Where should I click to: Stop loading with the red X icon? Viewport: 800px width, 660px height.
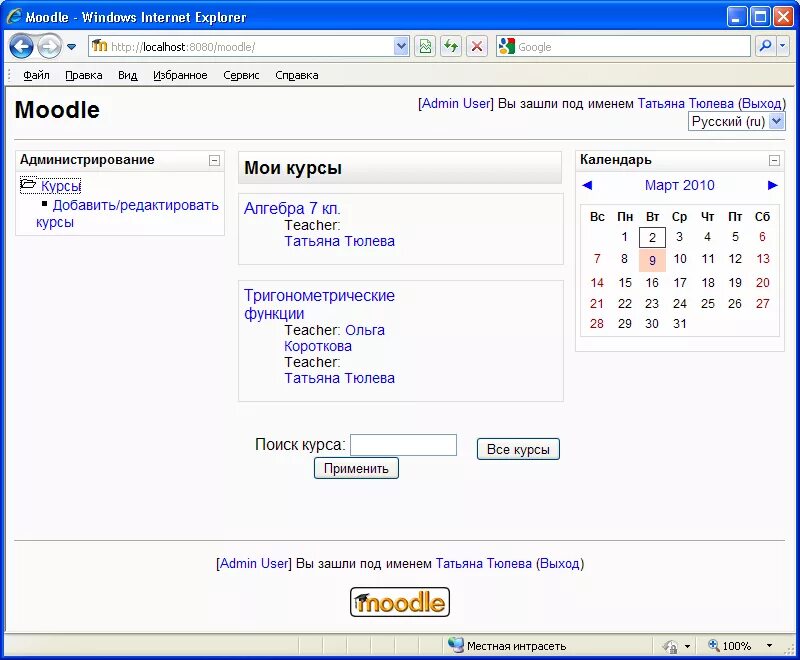click(477, 47)
